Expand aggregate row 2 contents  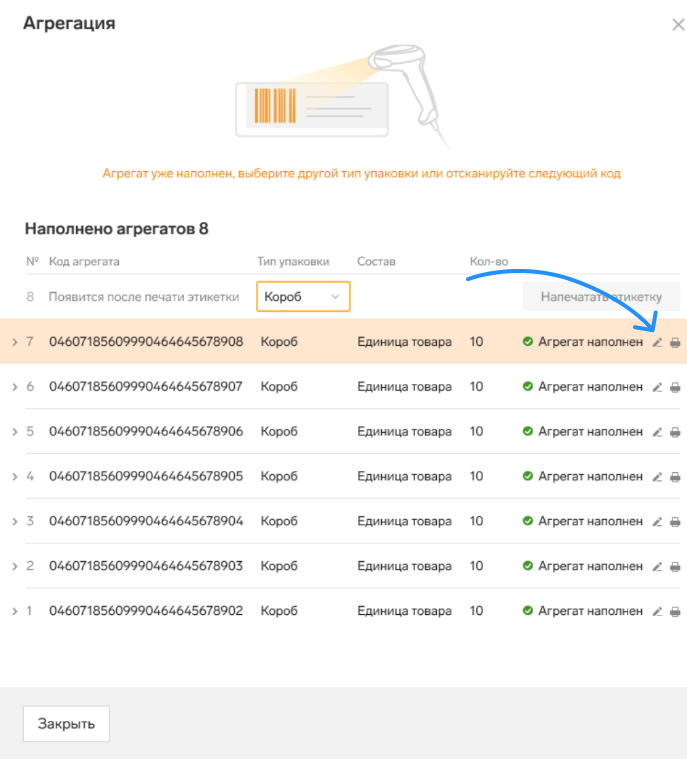(15, 566)
